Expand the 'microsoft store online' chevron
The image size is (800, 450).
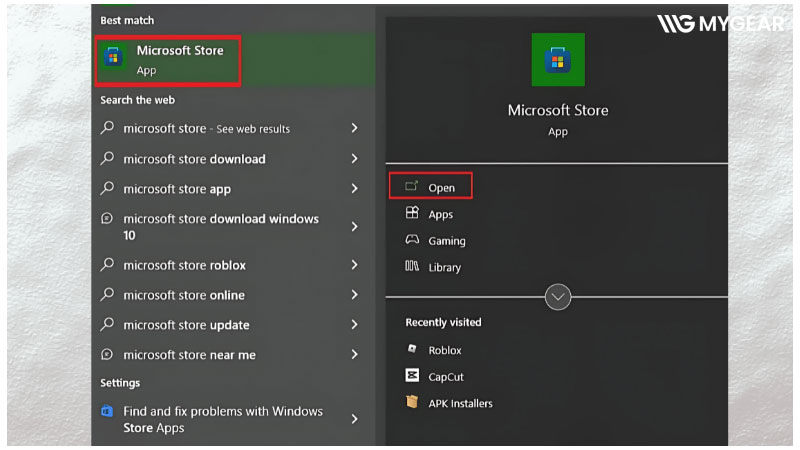tap(355, 295)
